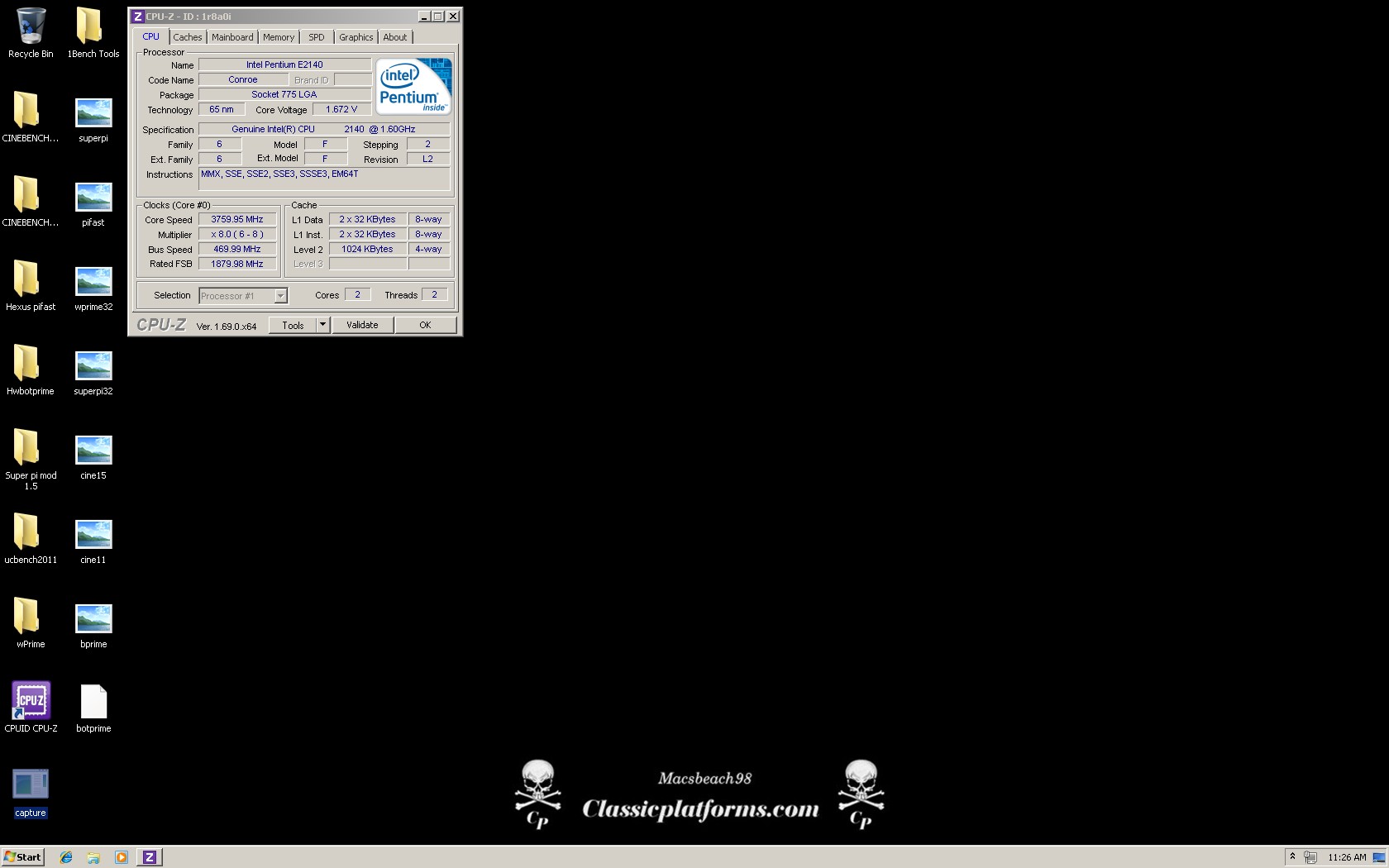Screen dimensions: 1389x868
Task: Click the Bus Speed 469.99 MHz value
Action: click(237, 249)
